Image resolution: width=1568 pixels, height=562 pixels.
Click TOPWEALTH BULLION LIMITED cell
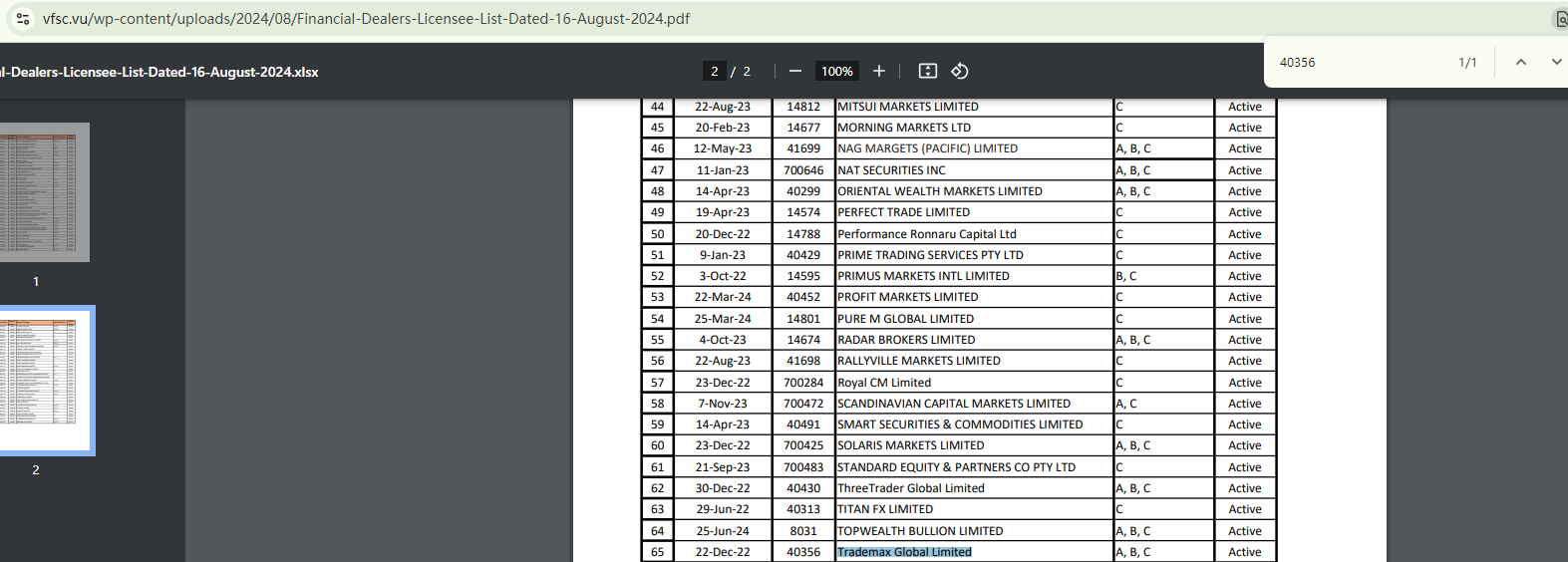coord(973,531)
